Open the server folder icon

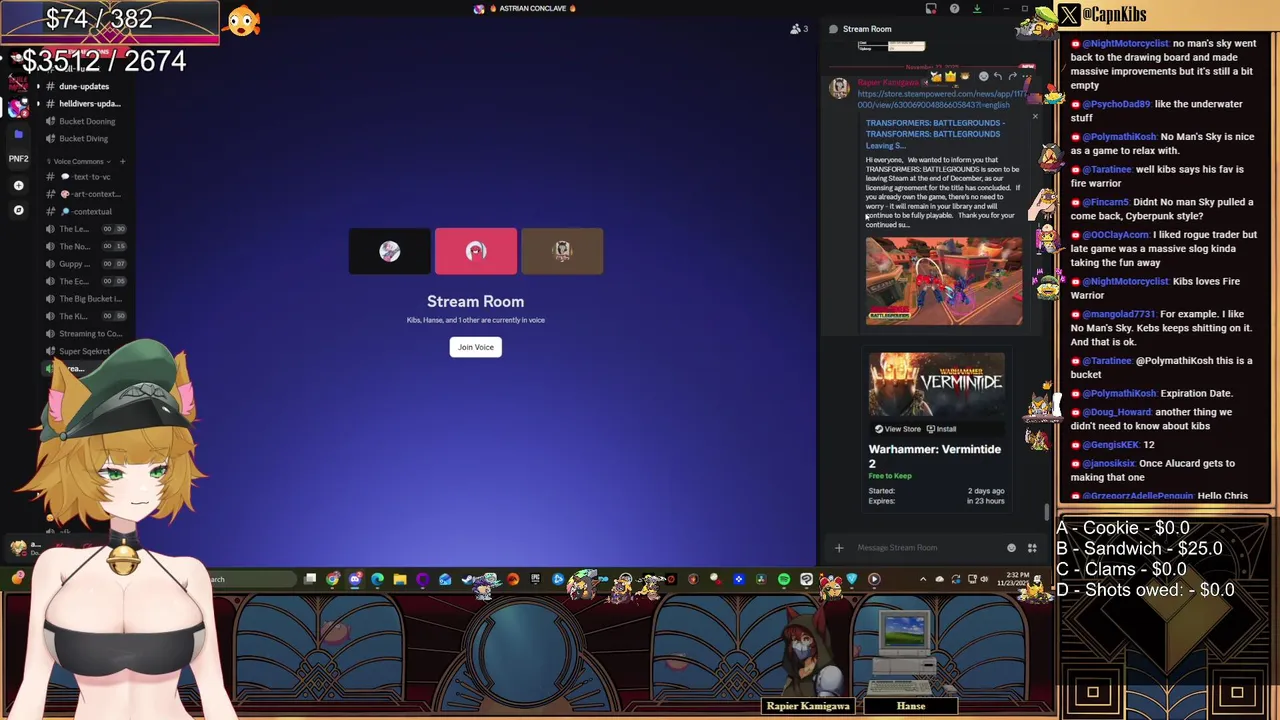point(18,134)
